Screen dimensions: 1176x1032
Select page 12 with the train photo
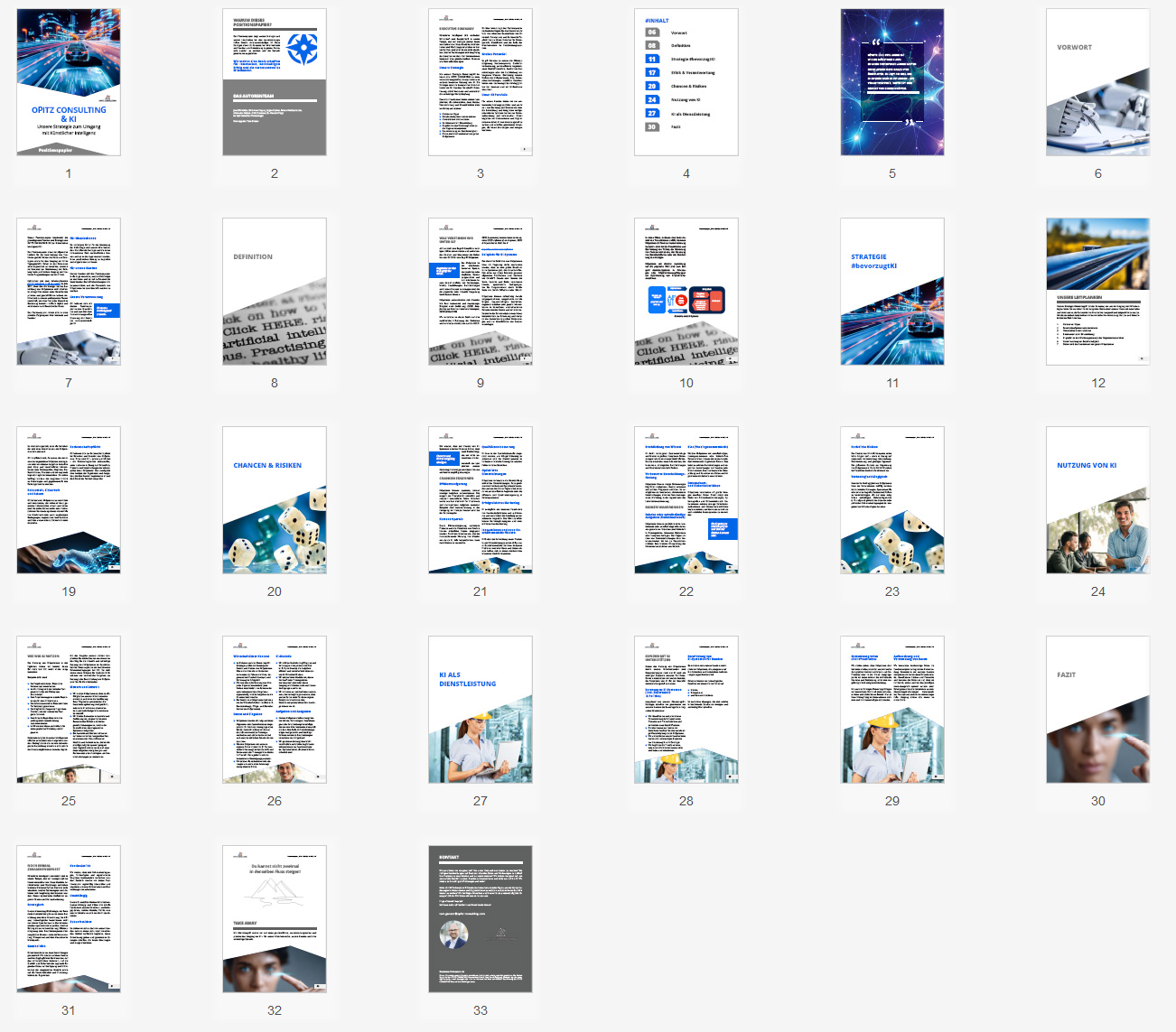(1097, 291)
